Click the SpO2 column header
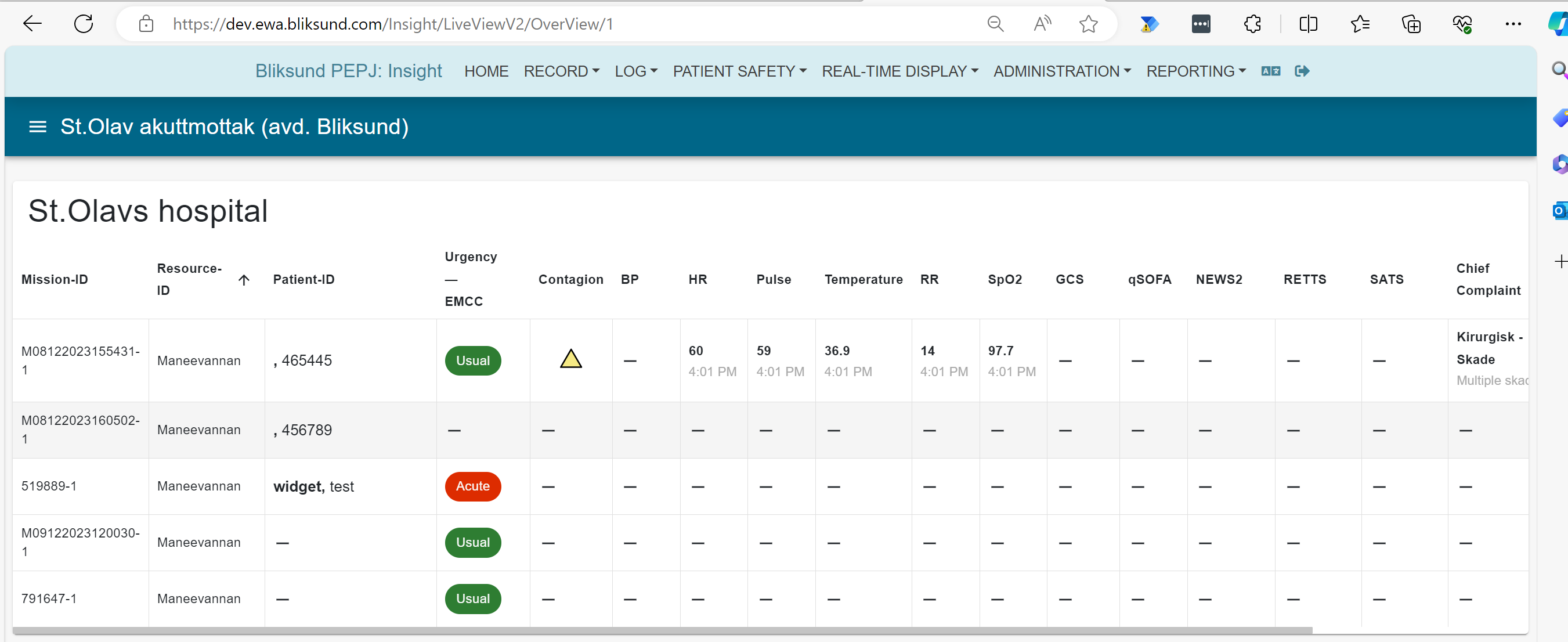 coord(1005,279)
